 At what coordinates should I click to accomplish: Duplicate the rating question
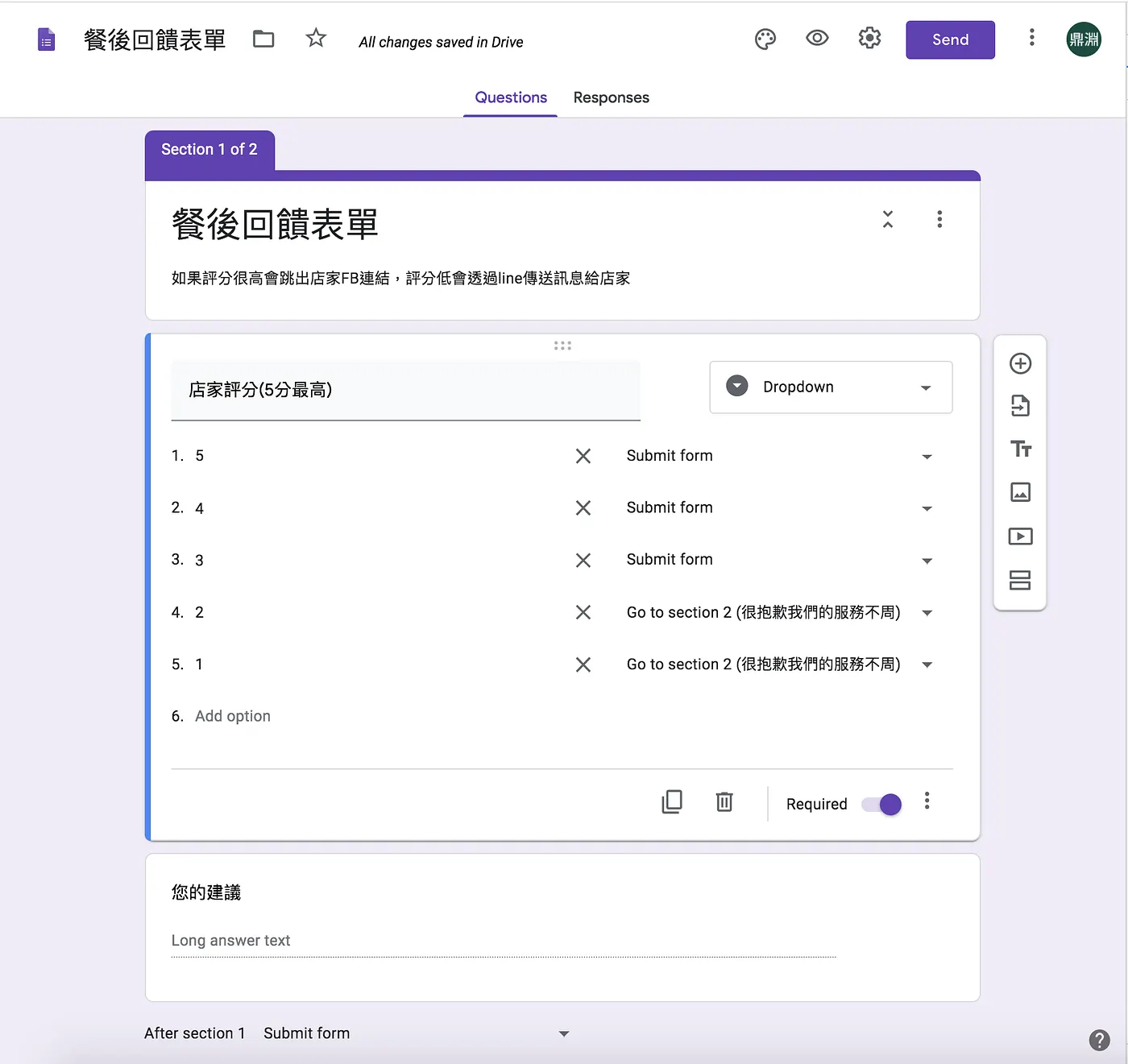(672, 801)
